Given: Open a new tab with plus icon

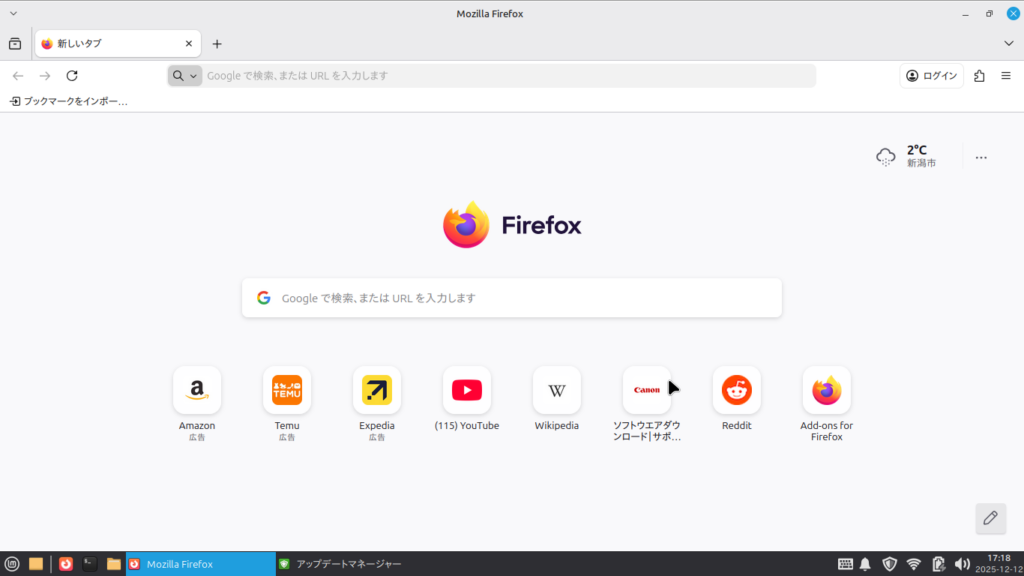Looking at the screenshot, I should pyautogui.click(x=217, y=44).
